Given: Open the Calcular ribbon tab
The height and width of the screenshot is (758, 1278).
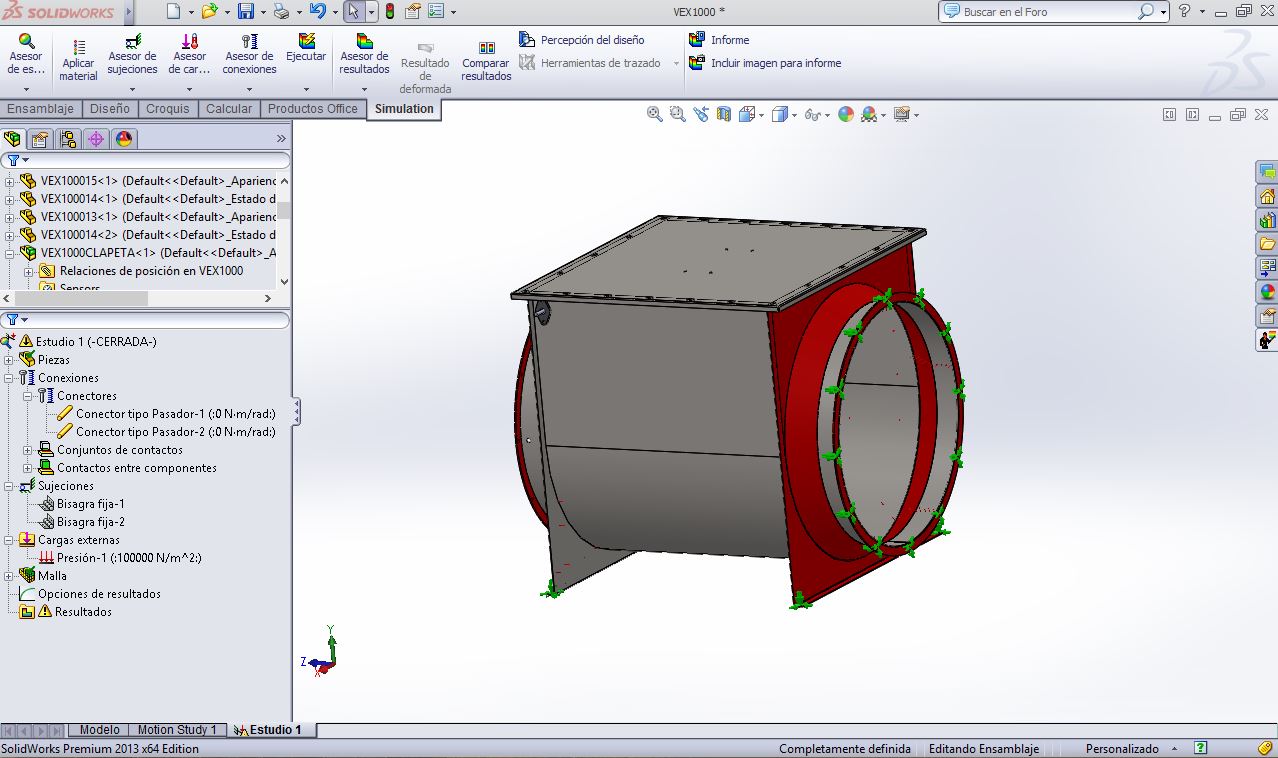Looking at the screenshot, I should (x=229, y=109).
